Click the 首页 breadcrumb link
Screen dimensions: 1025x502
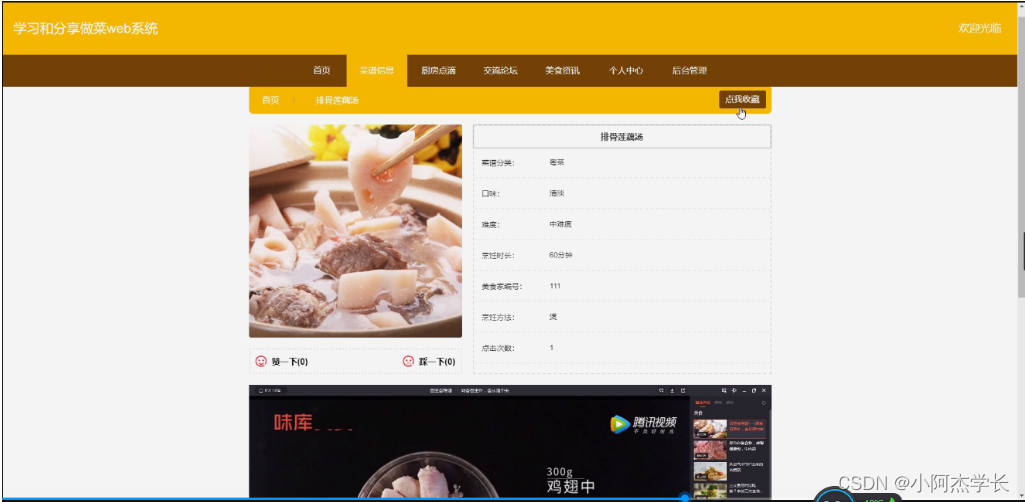[x=271, y=100]
